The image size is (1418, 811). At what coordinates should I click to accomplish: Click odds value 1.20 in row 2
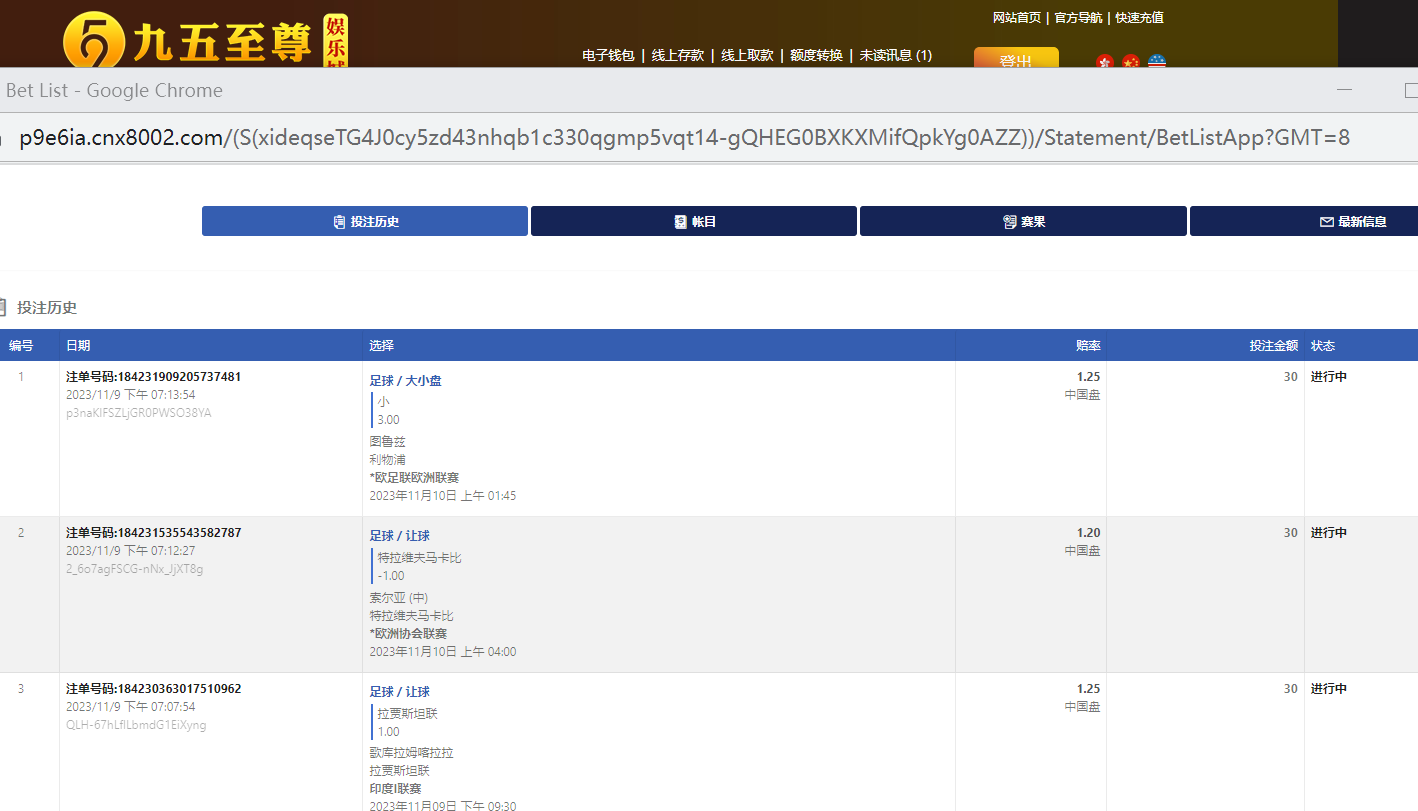point(1088,533)
